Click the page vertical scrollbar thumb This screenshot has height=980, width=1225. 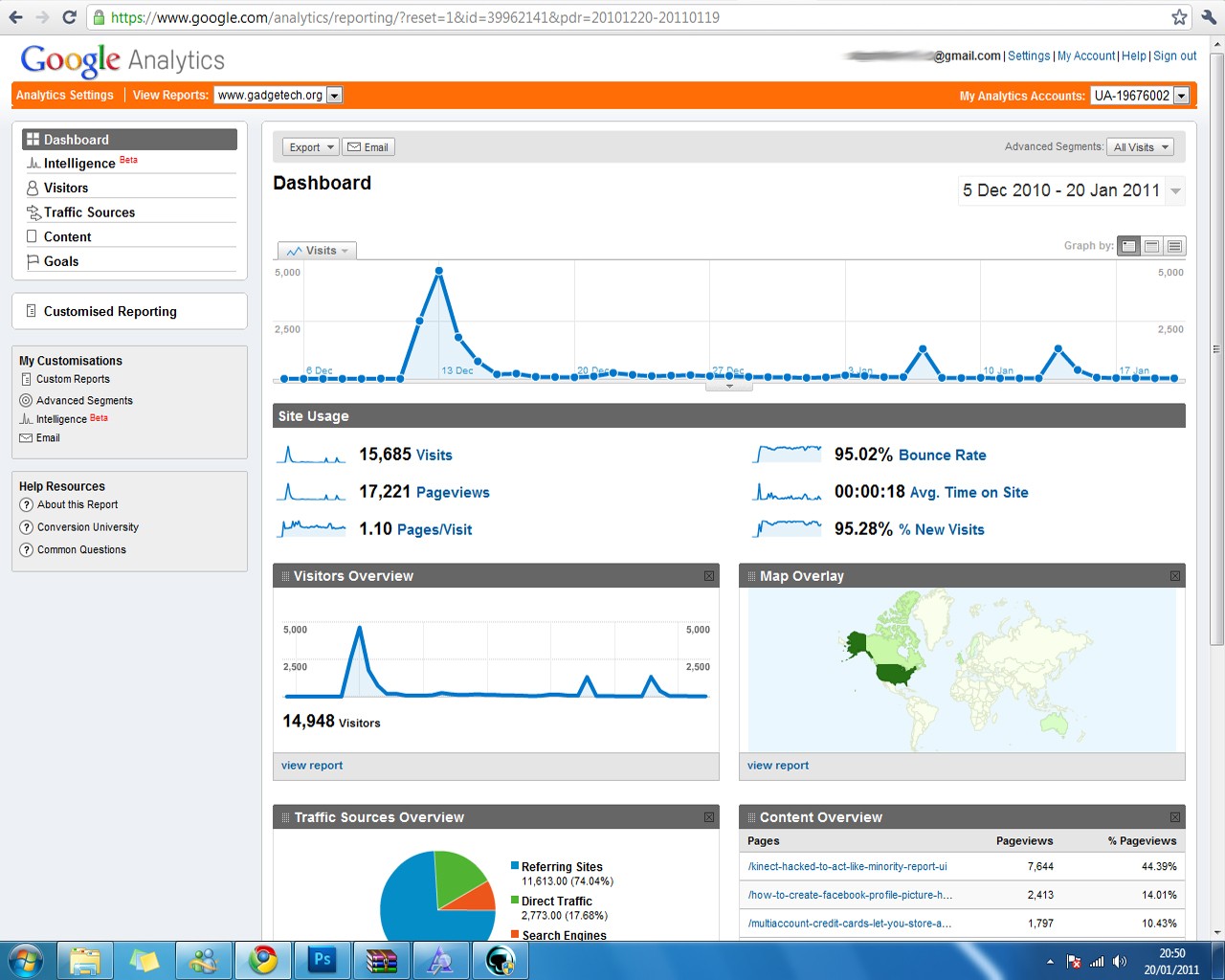(1217, 349)
